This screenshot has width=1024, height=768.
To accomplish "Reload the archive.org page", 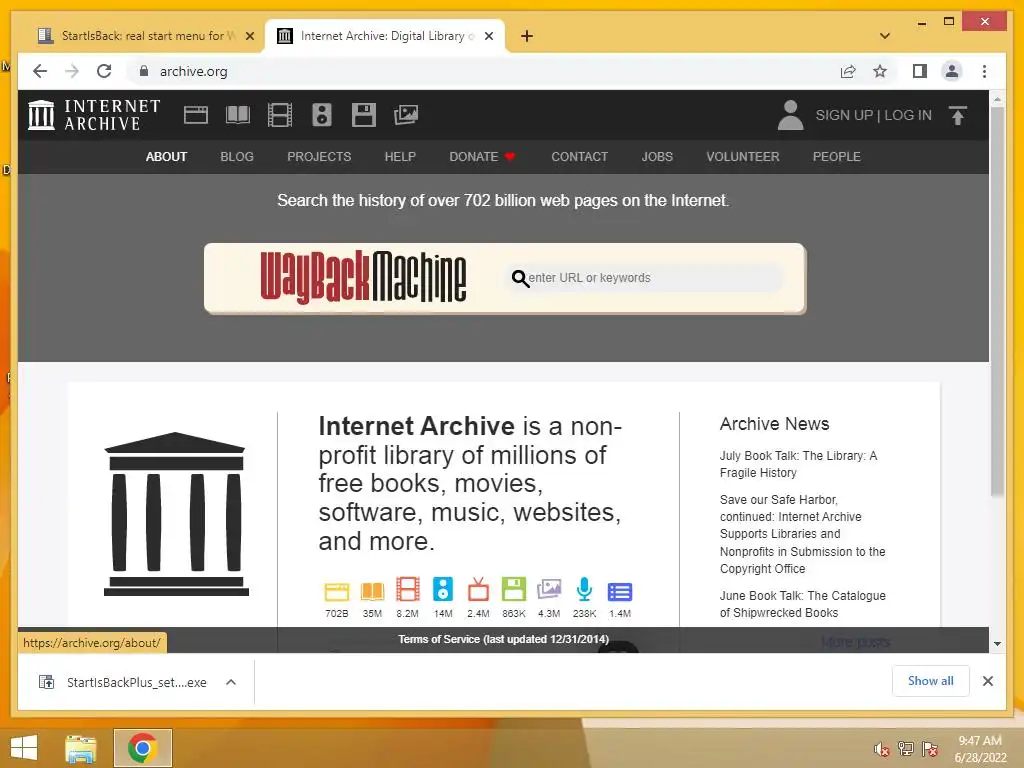I will pyautogui.click(x=104, y=71).
